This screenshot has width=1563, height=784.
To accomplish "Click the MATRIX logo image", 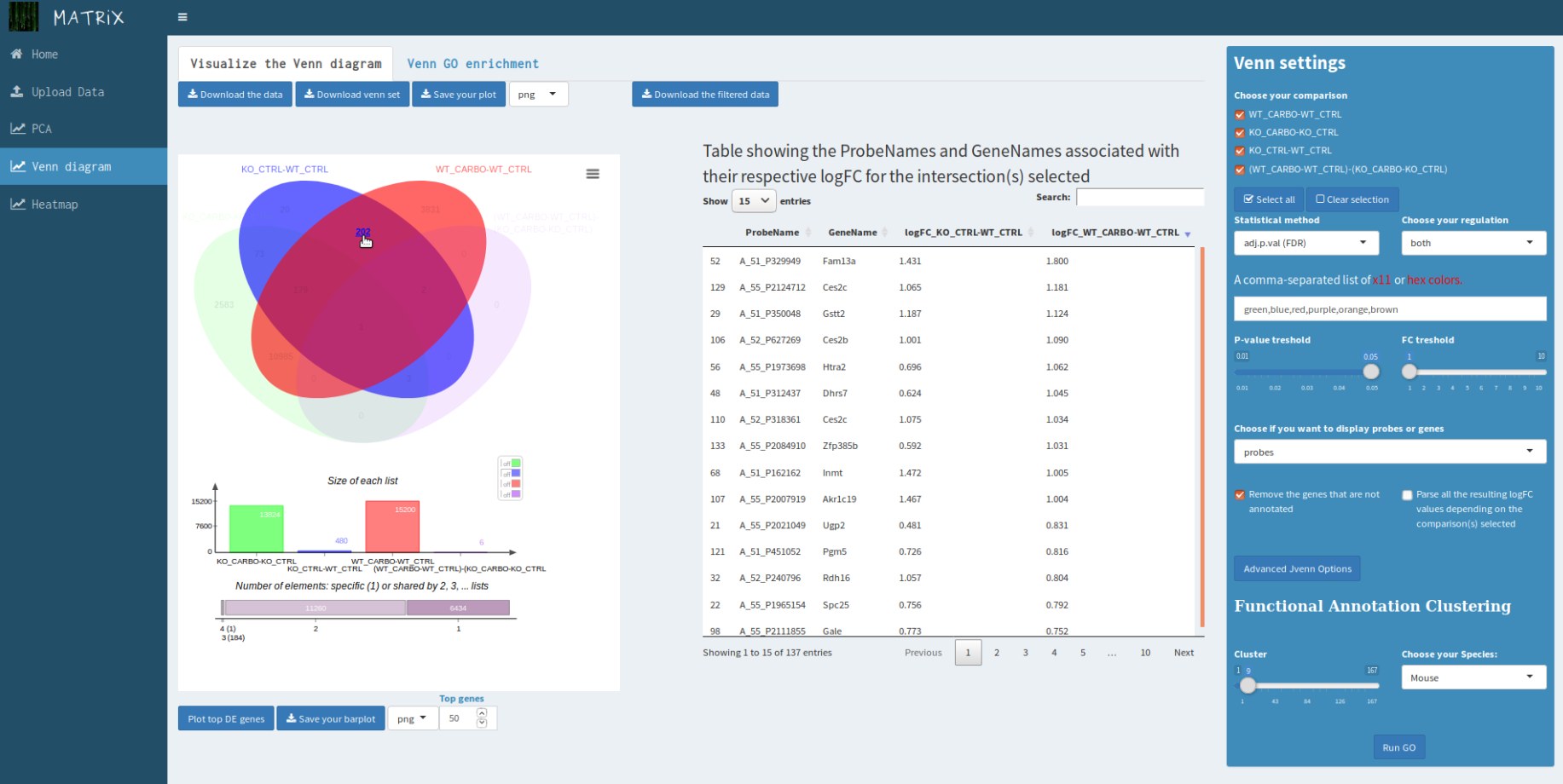I will pos(24,17).
